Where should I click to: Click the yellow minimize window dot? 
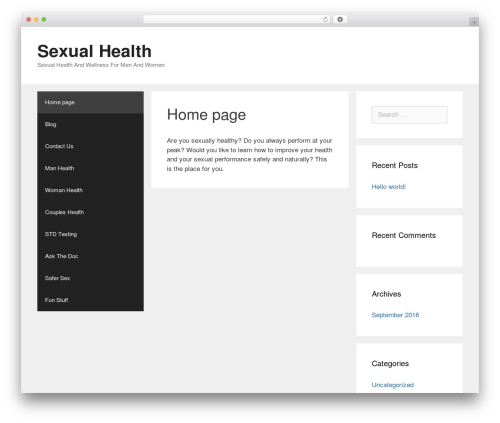pyautogui.click(x=36, y=20)
